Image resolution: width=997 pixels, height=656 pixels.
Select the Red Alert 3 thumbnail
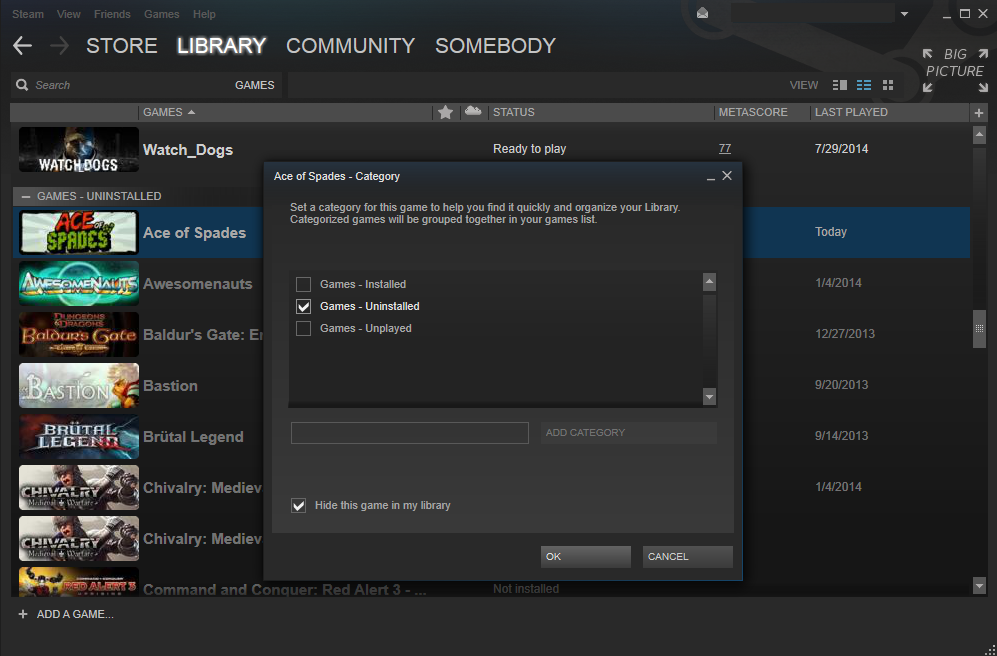79,582
